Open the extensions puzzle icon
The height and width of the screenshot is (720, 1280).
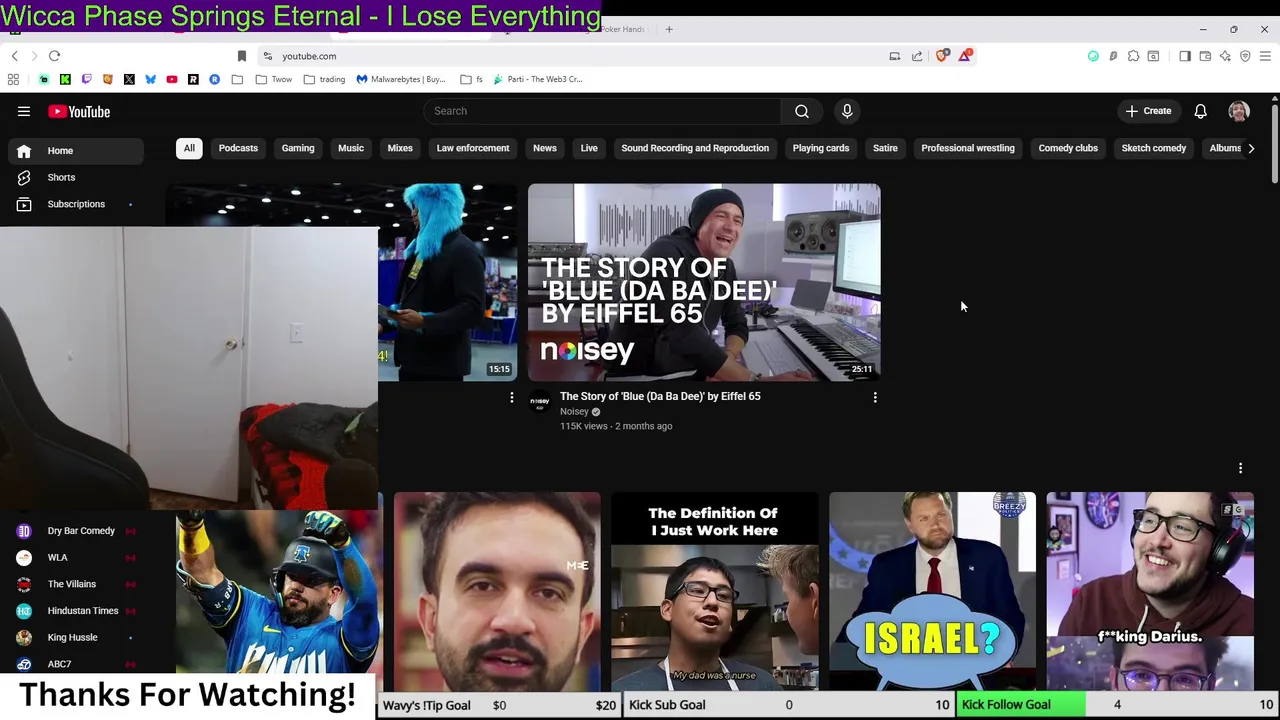(x=1133, y=56)
